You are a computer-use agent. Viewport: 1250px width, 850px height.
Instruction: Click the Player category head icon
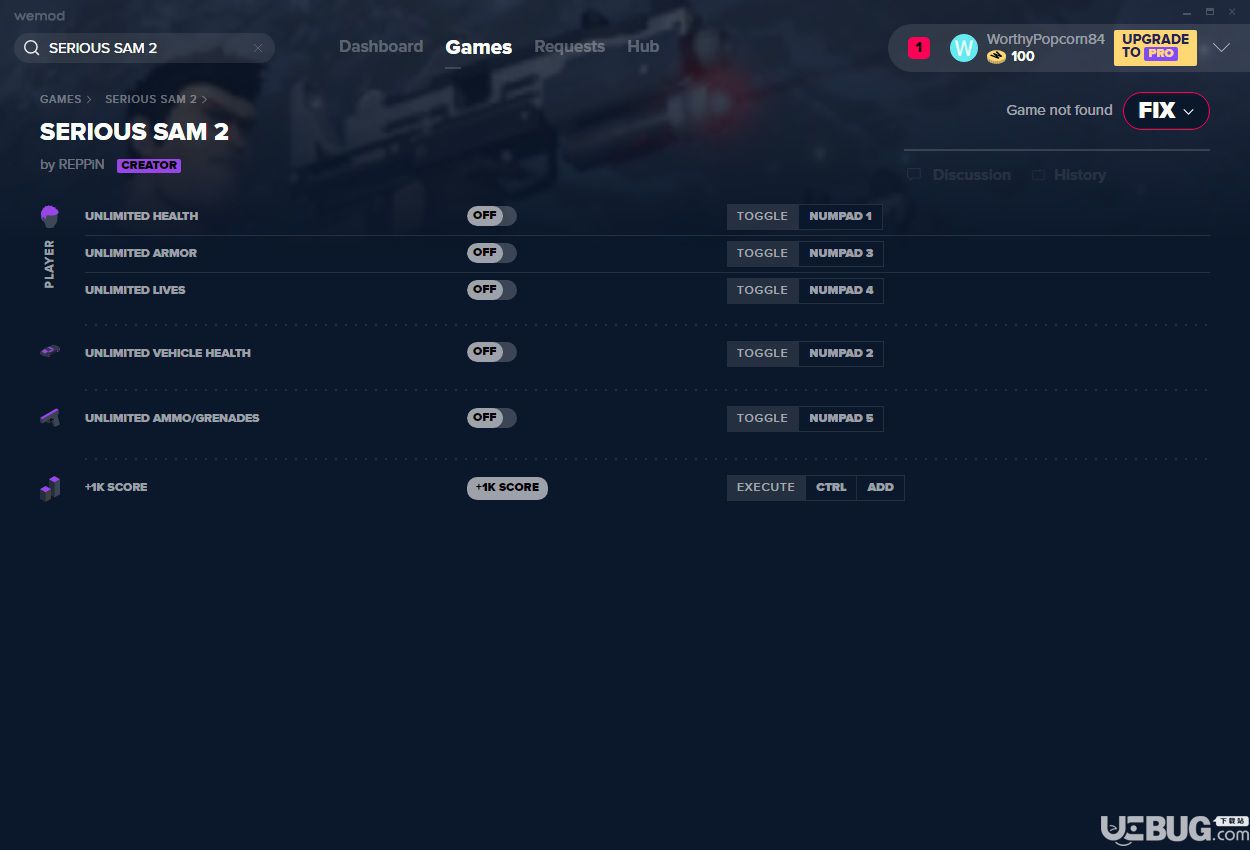click(50, 216)
